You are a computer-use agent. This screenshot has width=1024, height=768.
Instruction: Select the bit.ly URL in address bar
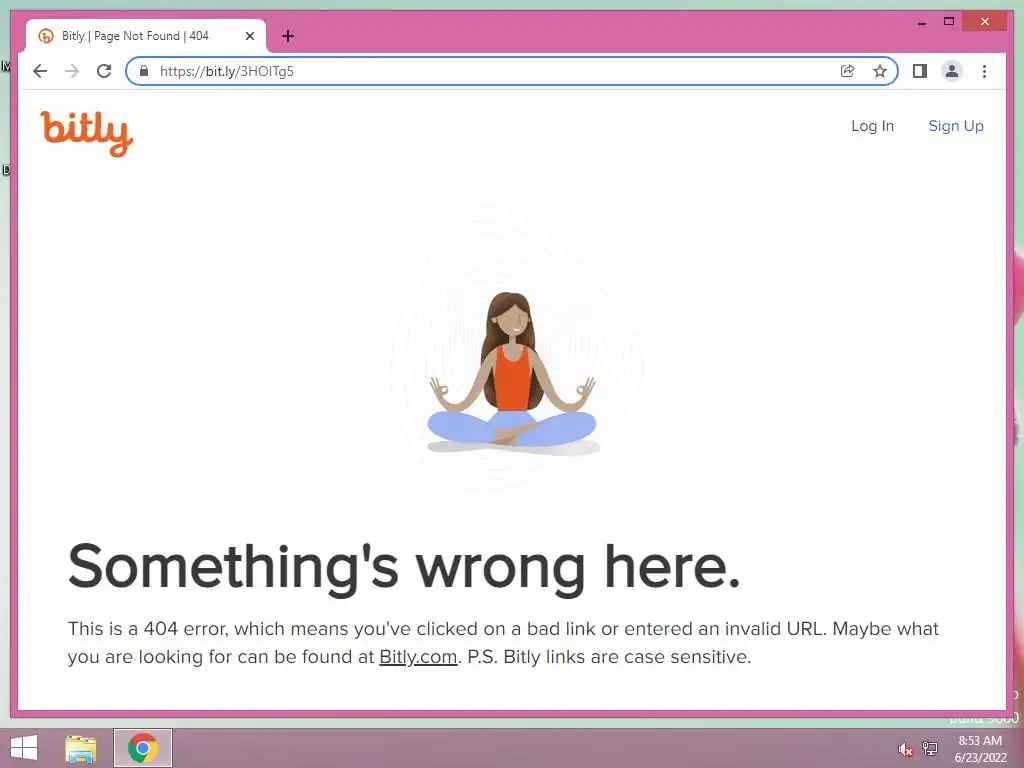[x=227, y=71]
